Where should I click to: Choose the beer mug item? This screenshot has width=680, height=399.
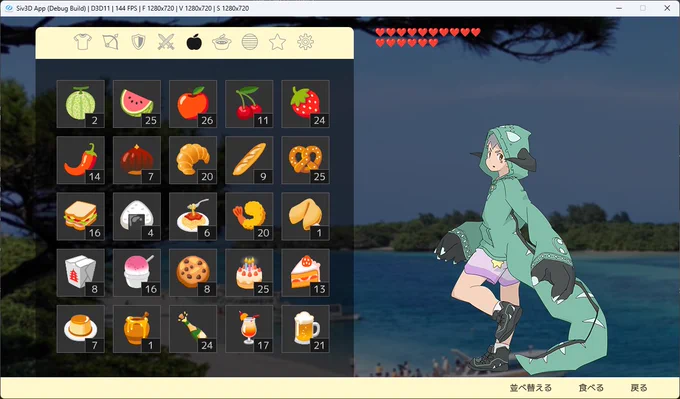pyautogui.click(x=306, y=329)
